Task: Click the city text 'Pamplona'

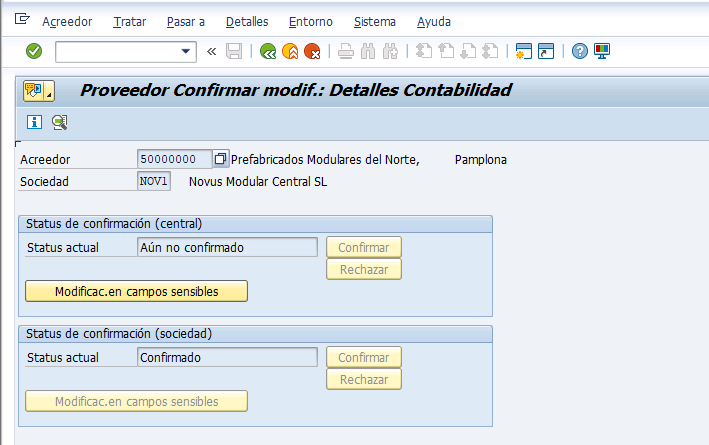Action: 481,160
